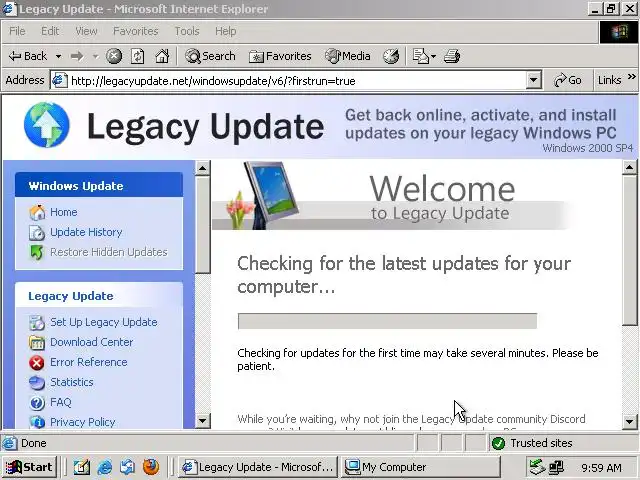Open the Favorites toolbar button
Image resolution: width=640 pixels, height=480 pixels.
pyautogui.click(x=280, y=56)
